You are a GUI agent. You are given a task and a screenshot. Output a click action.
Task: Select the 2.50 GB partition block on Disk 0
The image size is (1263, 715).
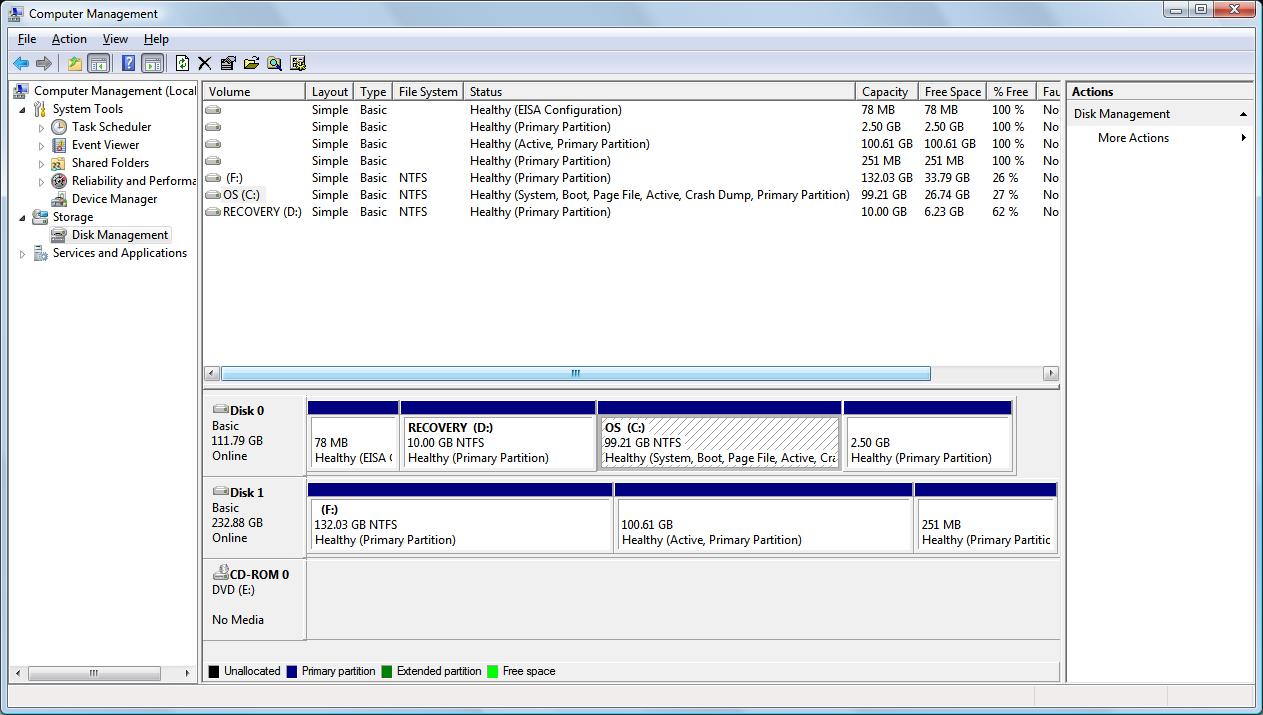928,436
